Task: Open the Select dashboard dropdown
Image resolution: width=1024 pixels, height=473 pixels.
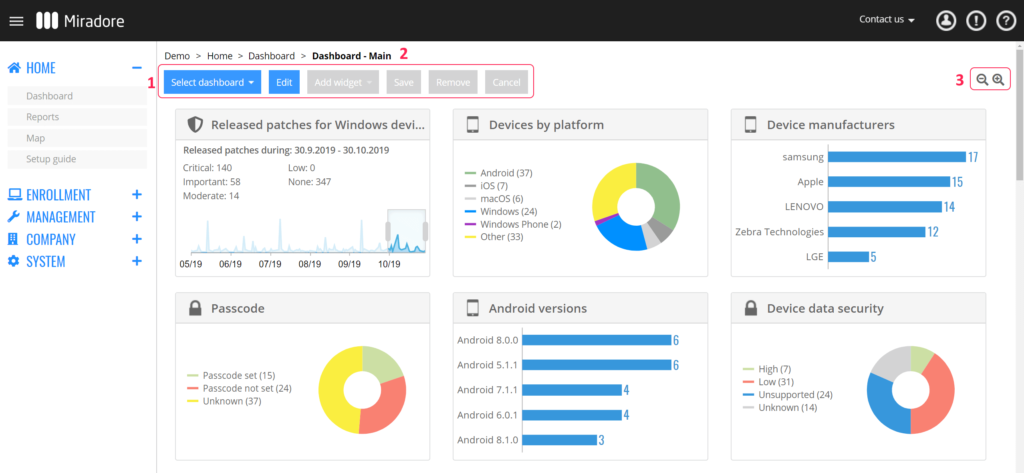Action: pyautogui.click(x=212, y=82)
